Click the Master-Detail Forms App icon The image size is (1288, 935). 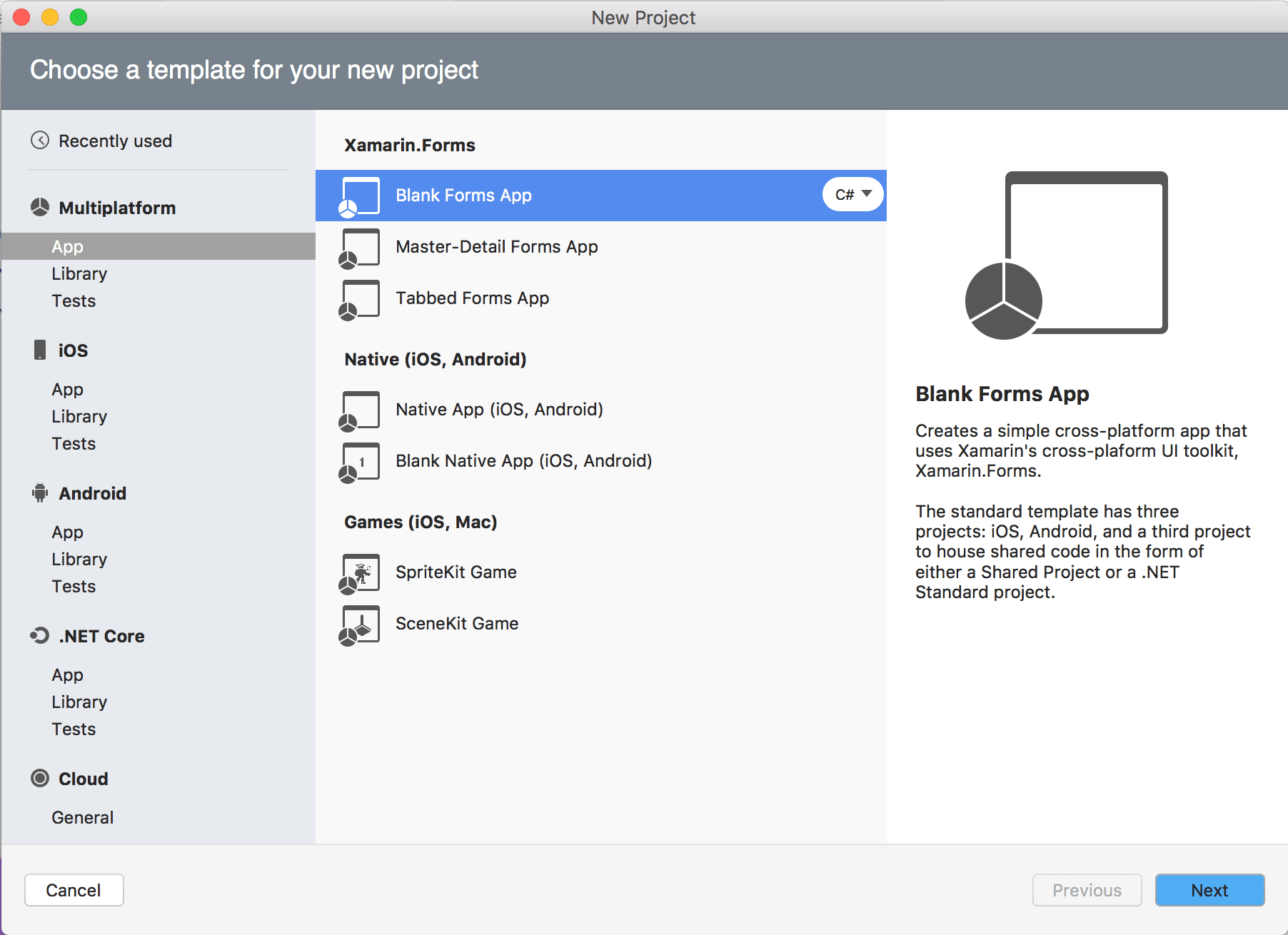point(359,247)
